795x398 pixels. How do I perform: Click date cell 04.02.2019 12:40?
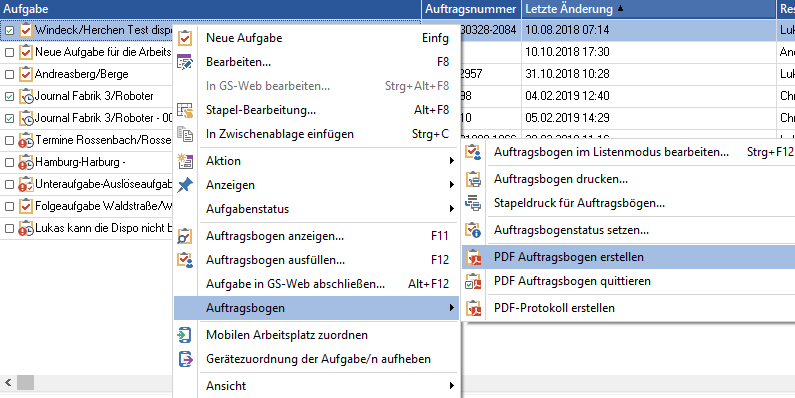(648, 96)
